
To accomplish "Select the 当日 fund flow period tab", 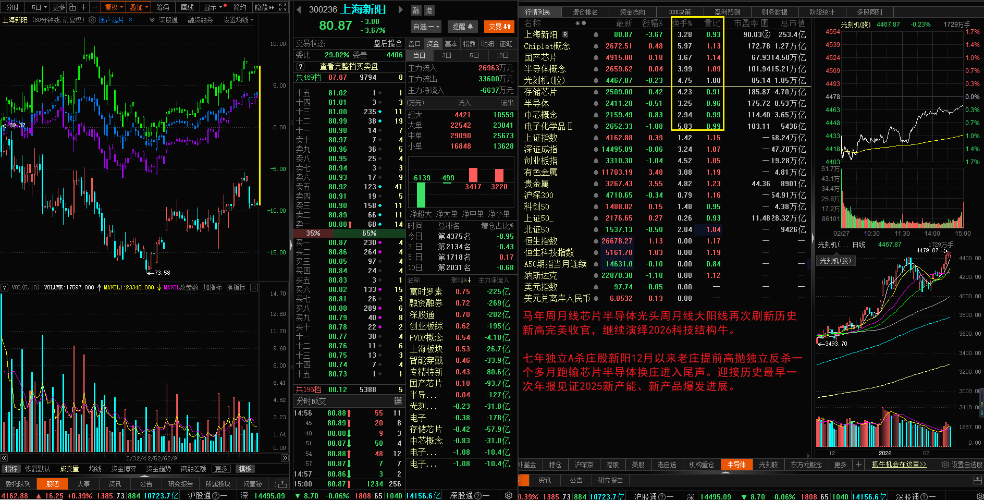I will coord(419,55).
